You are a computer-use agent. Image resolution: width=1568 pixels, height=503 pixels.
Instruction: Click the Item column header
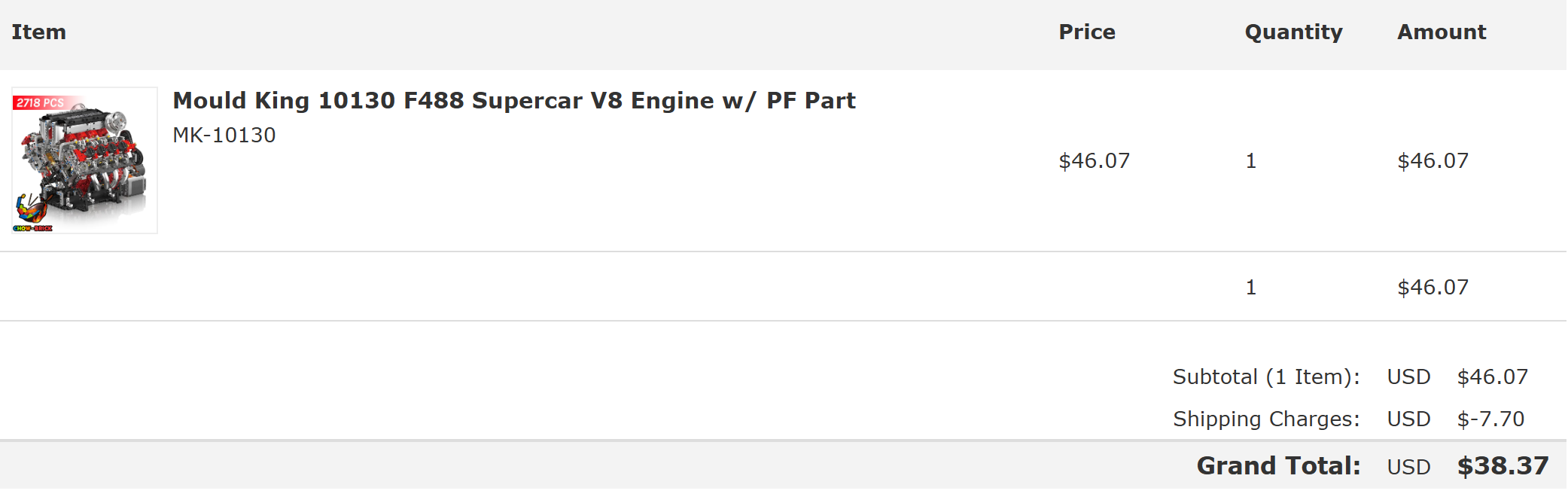pyautogui.click(x=39, y=32)
